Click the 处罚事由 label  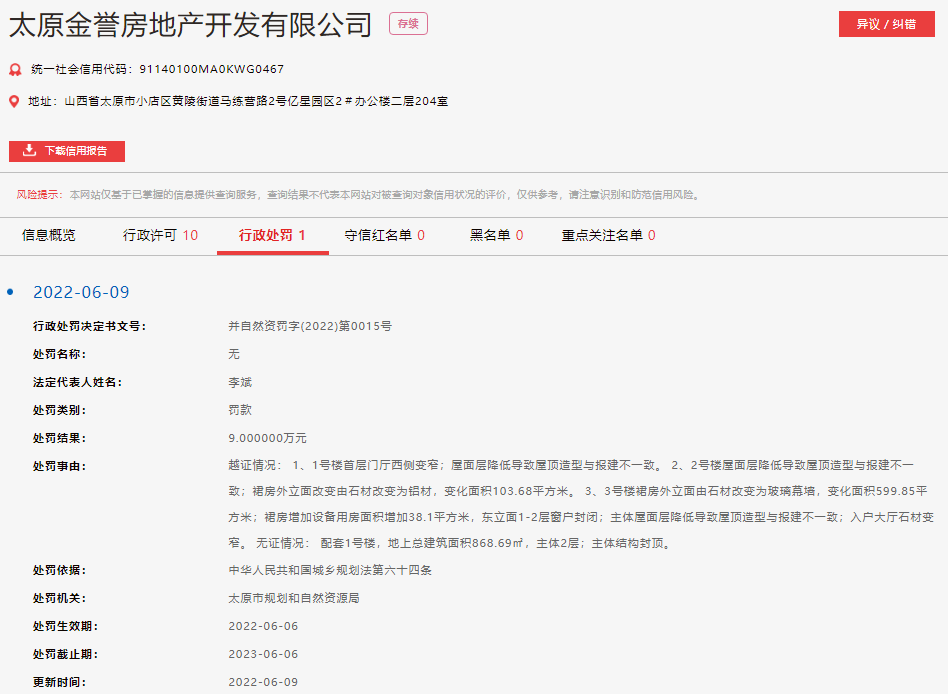(59, 466)
